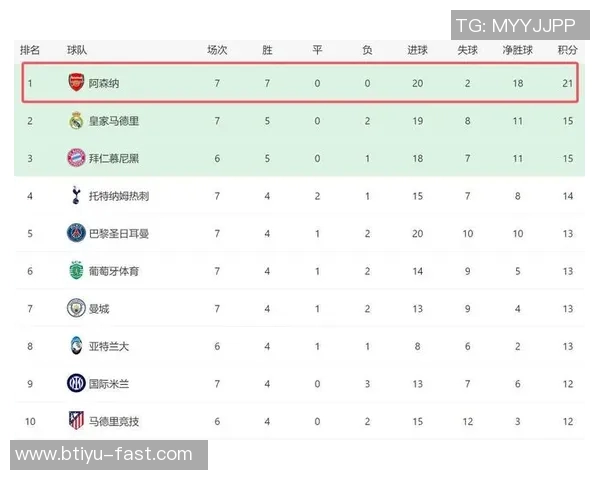Click the 进球 goals scored header
The image size is (600, 480).
click(417, 49)
